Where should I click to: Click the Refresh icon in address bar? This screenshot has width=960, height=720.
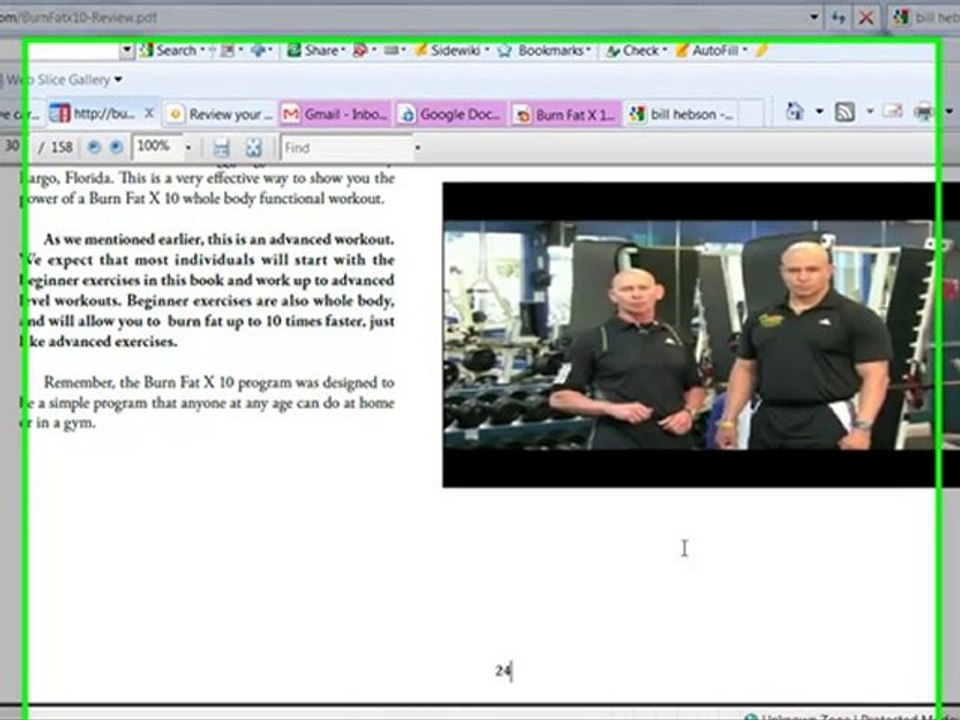tap(838, 18)
